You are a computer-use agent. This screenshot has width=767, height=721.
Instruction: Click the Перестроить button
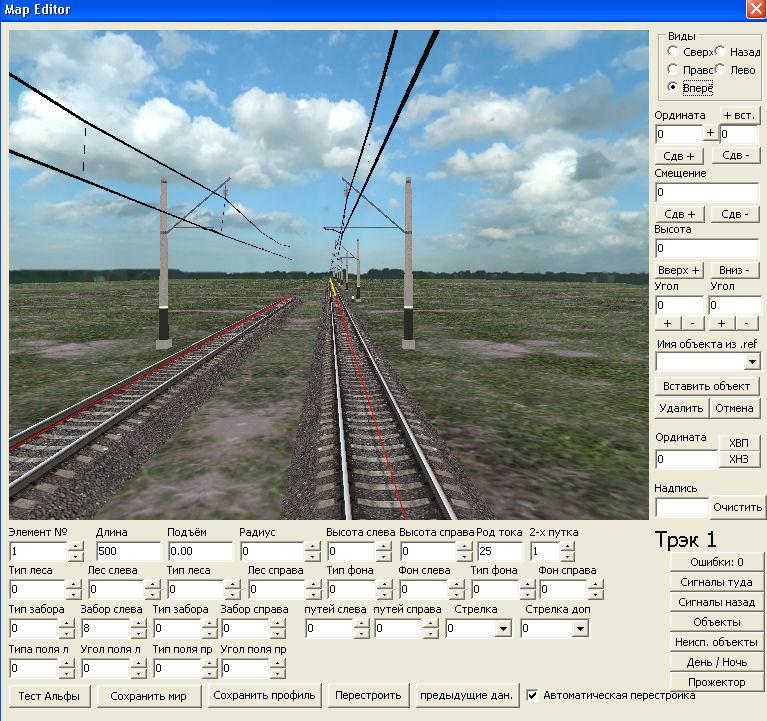369,695
